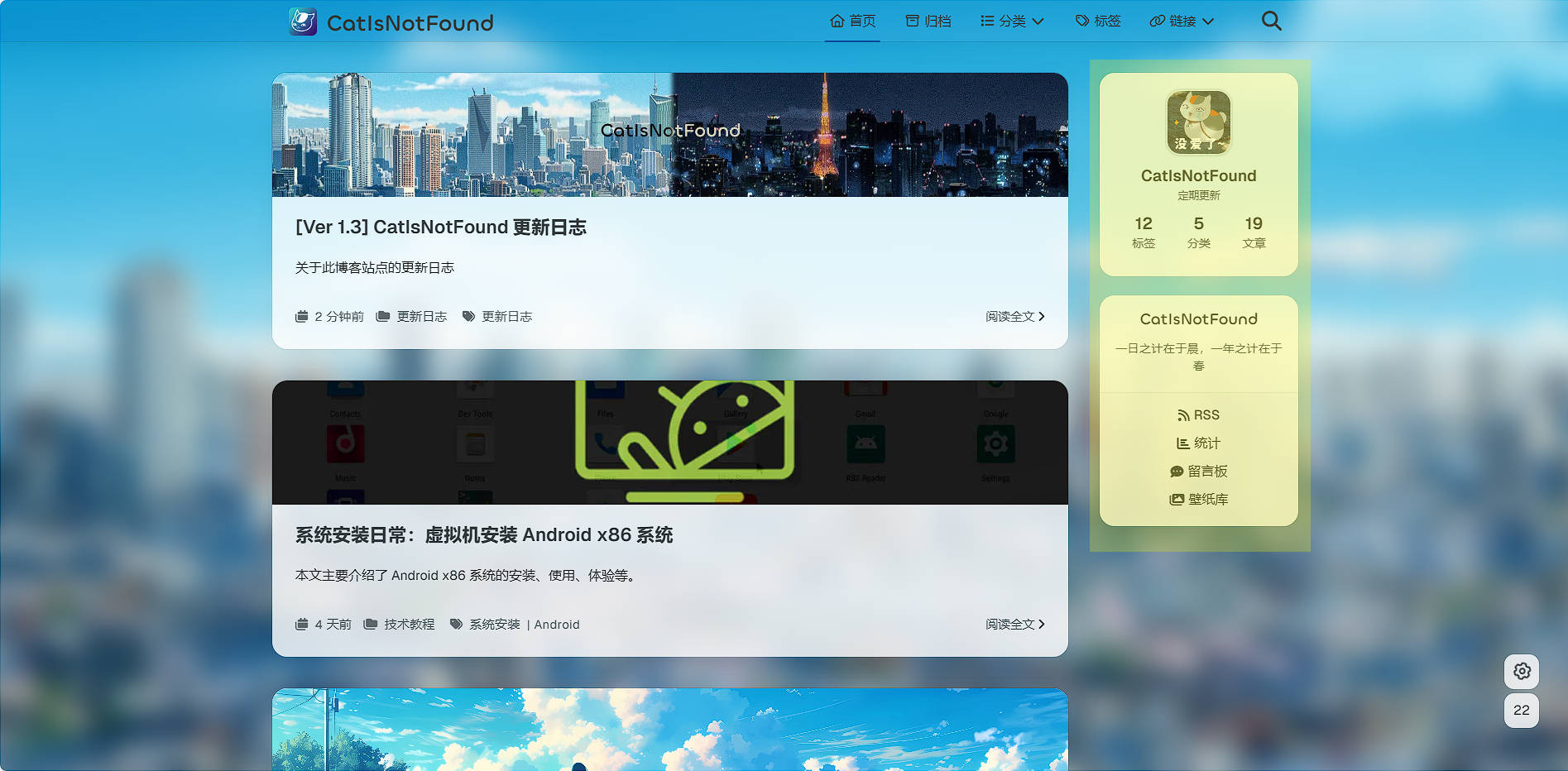Image resolution: width=1568 pixels, height=771 pixels.
Task: Click the home icon in the navbar
Action: tap(837, 21)
